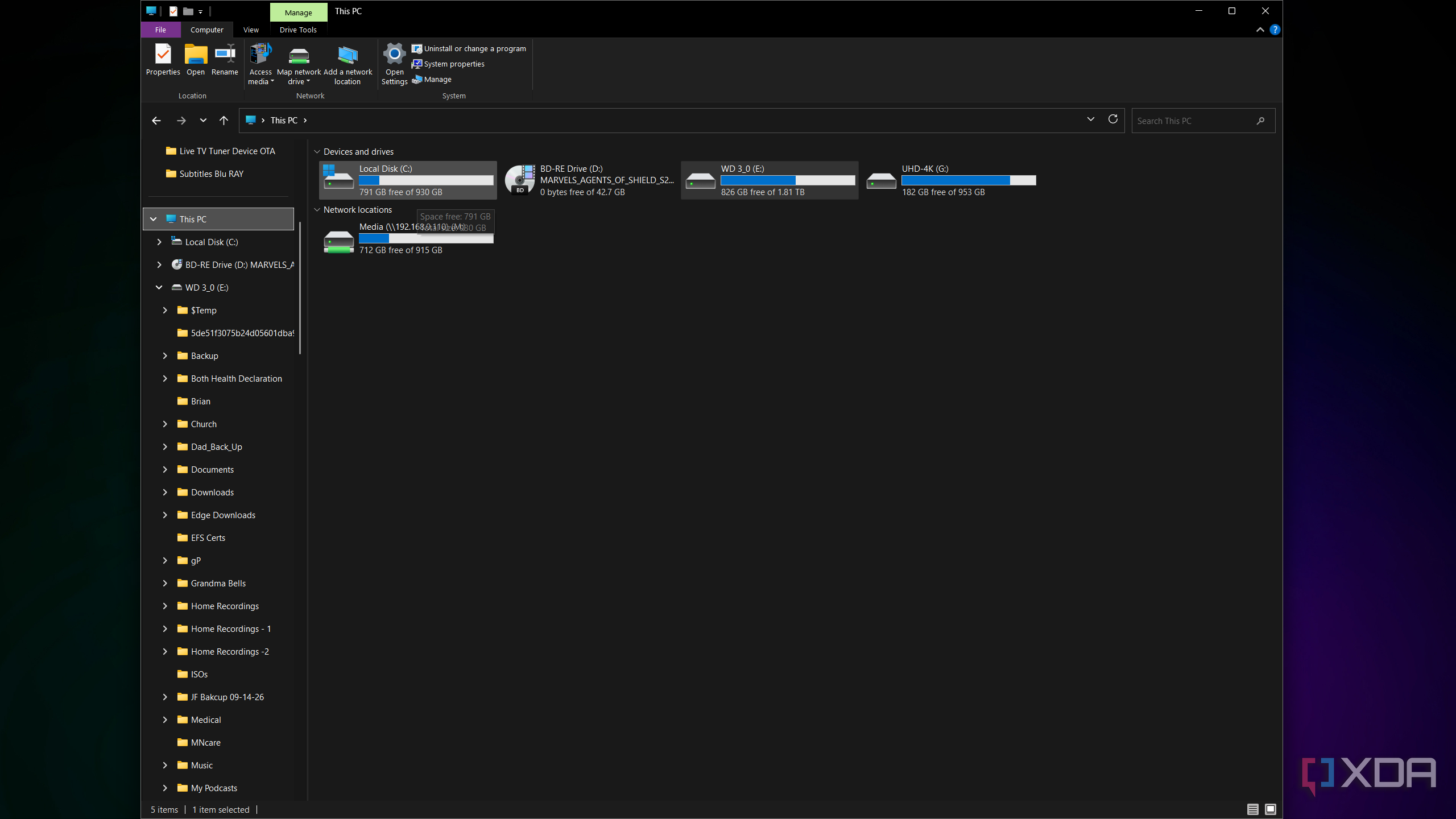Click the quick access New folder icon
The image size is (1456, 819).
pos(188,11)
